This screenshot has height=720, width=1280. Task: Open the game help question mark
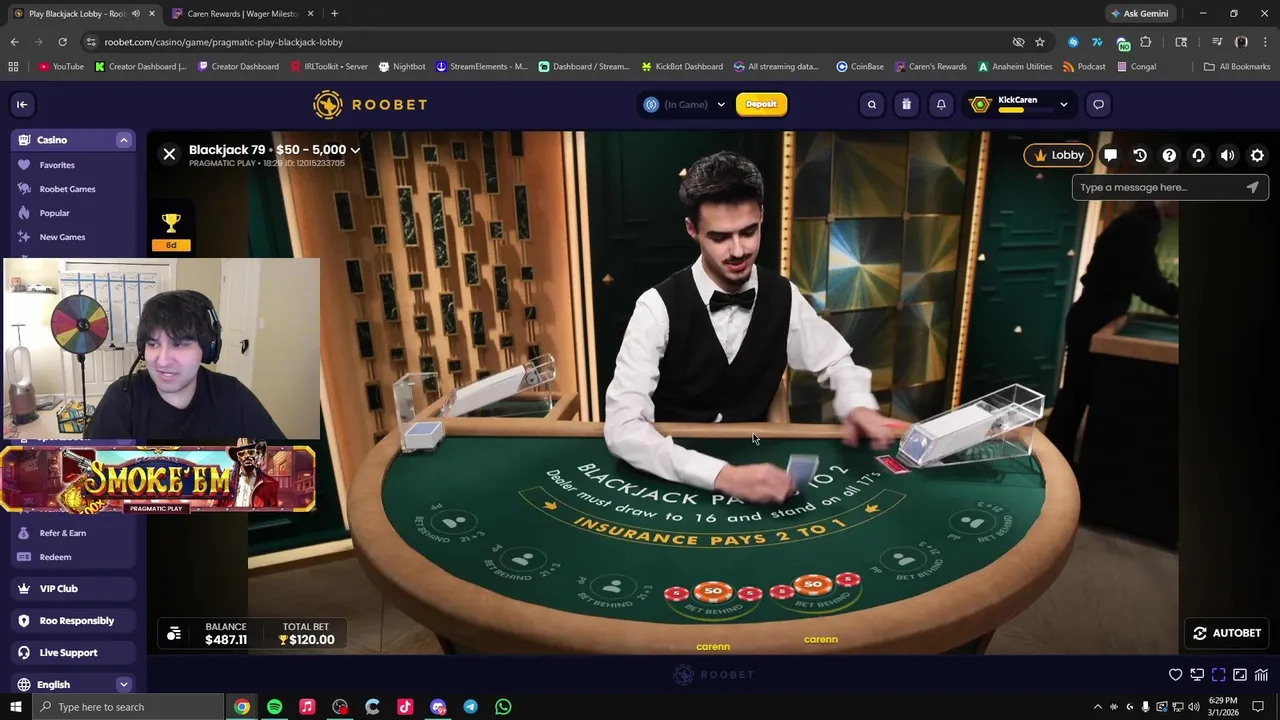(1169, 155)
